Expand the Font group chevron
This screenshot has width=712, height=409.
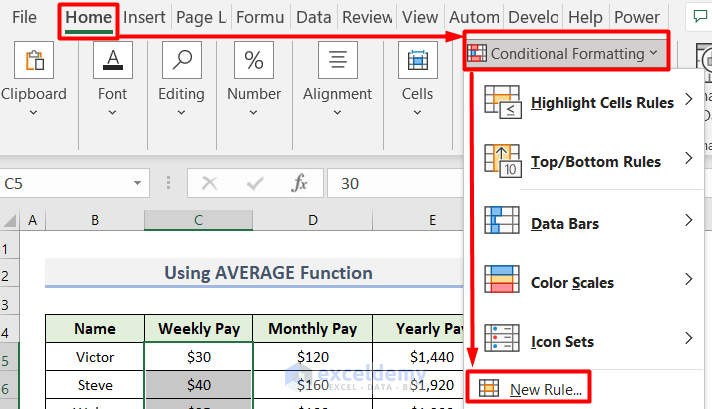(x=112, y=113)
